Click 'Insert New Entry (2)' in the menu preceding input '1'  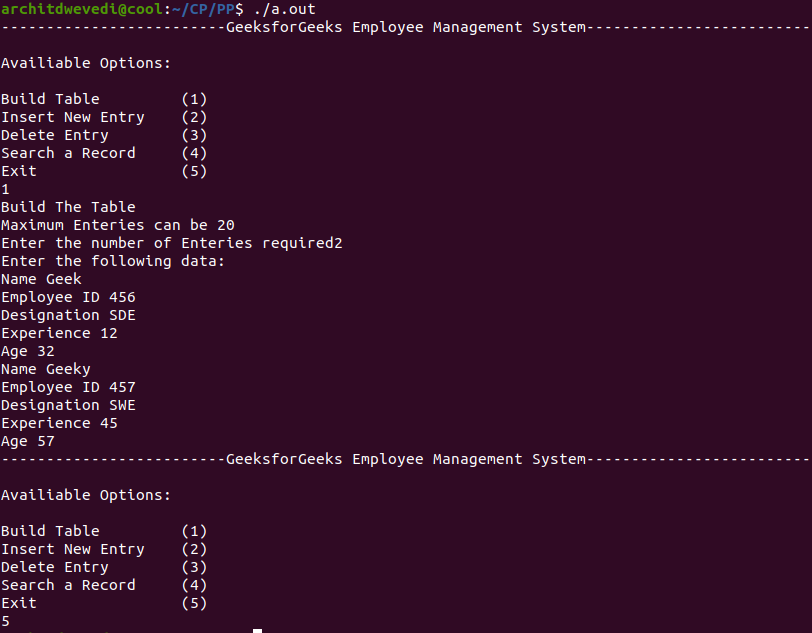click(x=104, y=117)
